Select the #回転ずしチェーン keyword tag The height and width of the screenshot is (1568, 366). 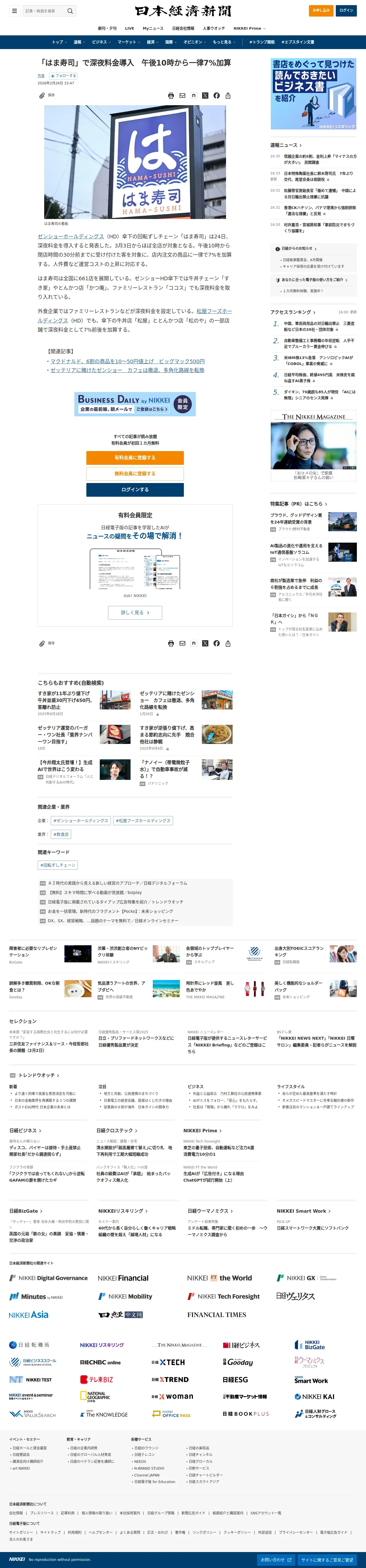[x=58, y=865]
